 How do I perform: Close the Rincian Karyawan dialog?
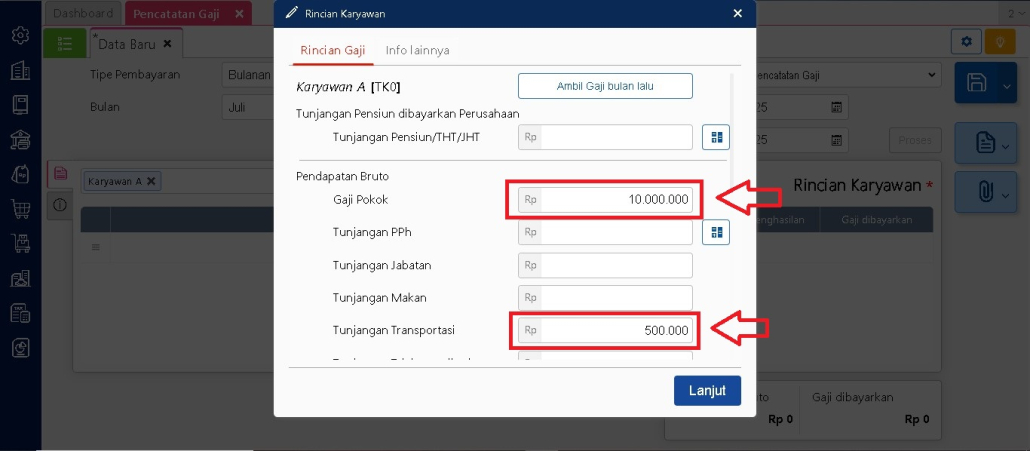click(x=738, y=13)
